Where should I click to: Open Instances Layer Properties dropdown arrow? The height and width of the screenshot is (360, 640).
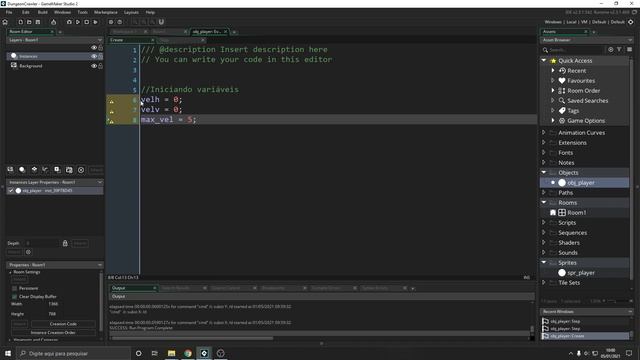[x=100, y=182]
